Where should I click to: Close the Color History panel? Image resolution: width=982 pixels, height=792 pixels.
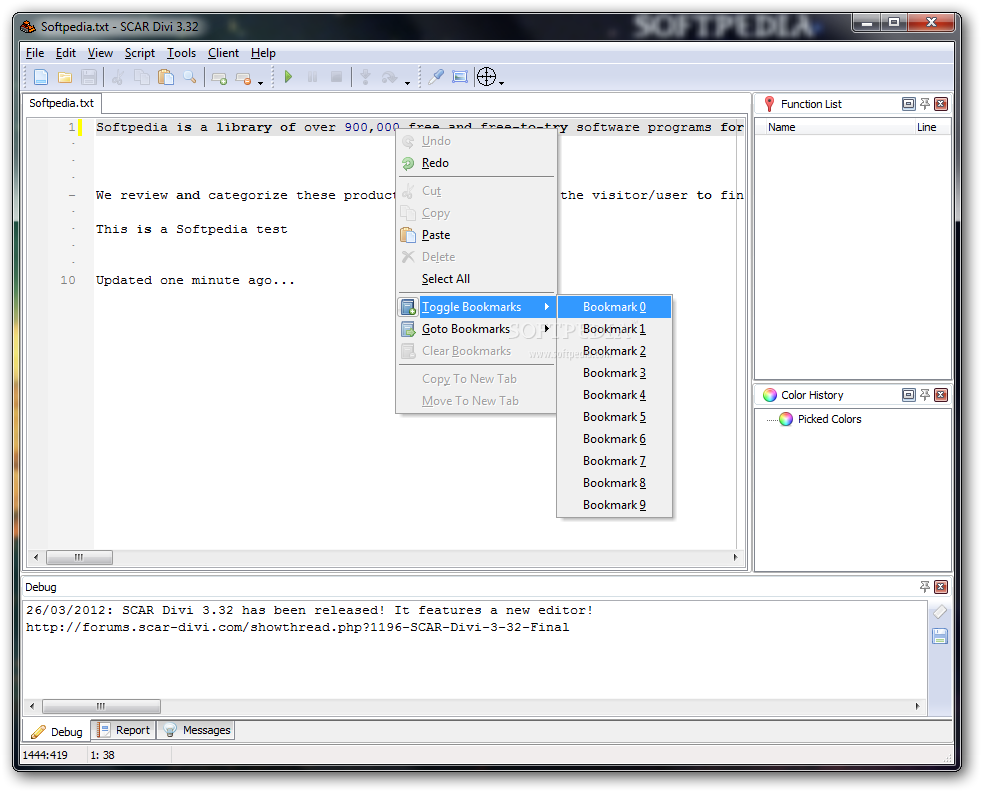pyautogui.click(x=941, y=394)
